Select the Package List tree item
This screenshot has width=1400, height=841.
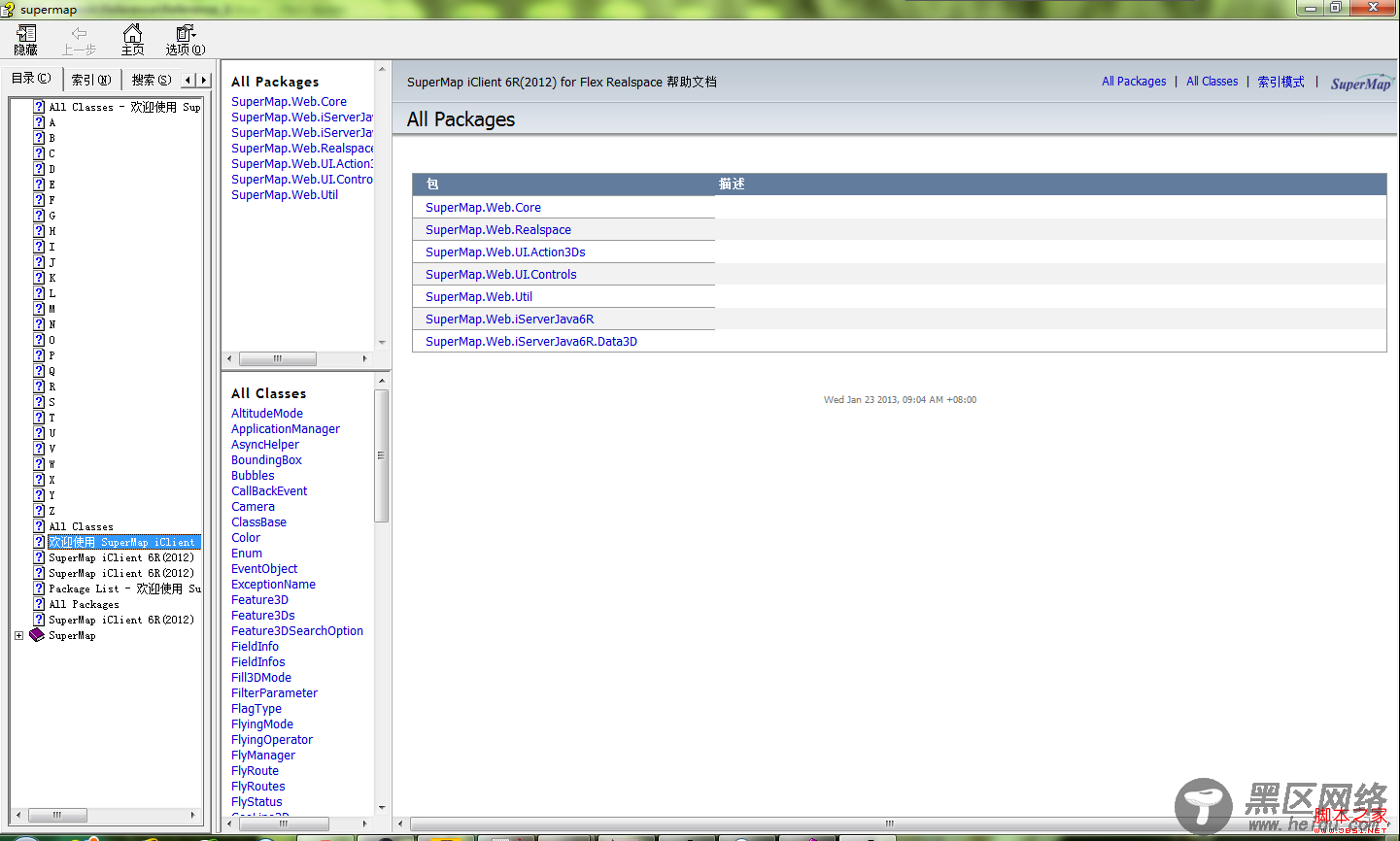tap(125, 589)
